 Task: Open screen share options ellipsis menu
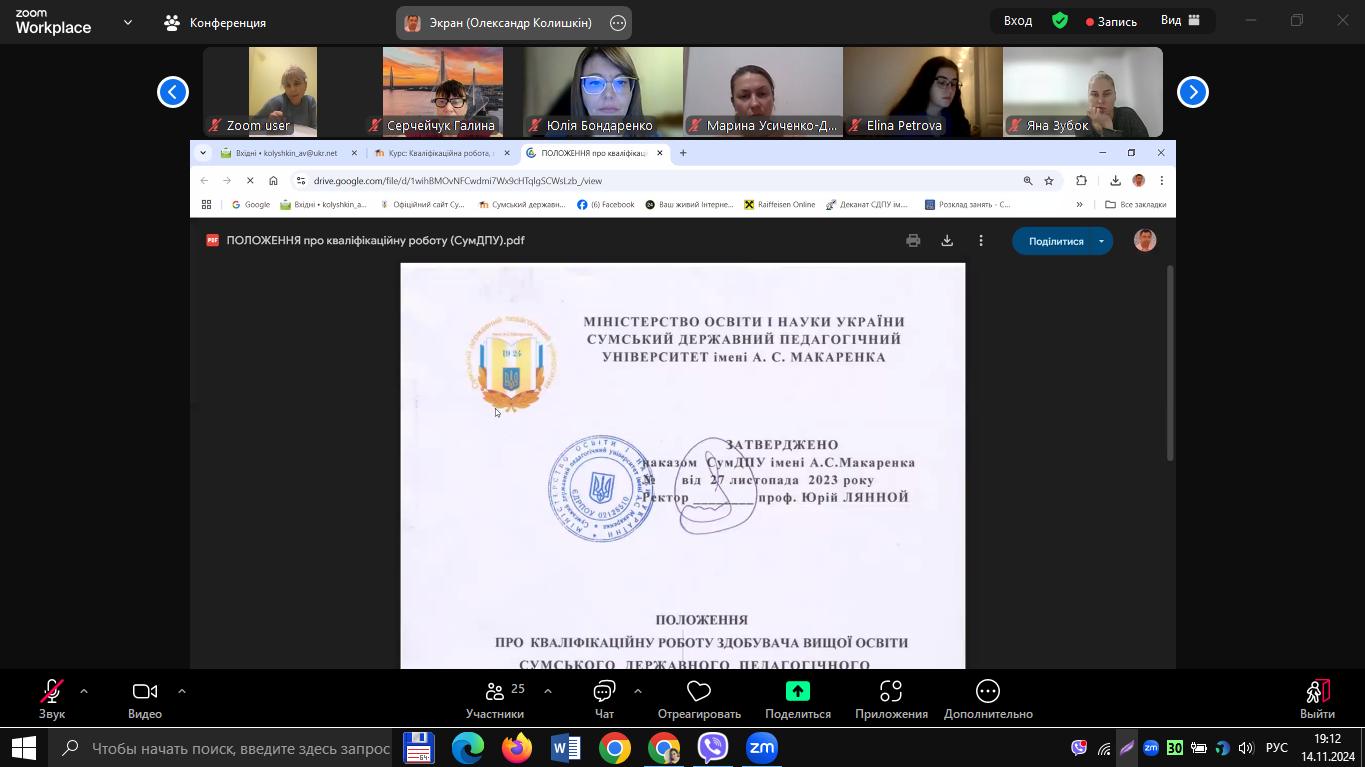click(618, 23)
